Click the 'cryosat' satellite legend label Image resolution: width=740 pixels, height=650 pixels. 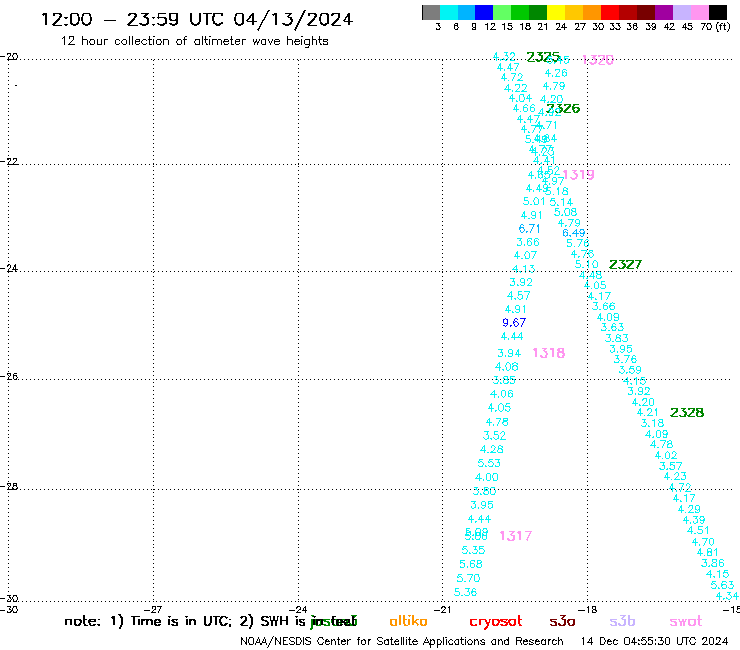pyautogui.click(x=496, y=622)
